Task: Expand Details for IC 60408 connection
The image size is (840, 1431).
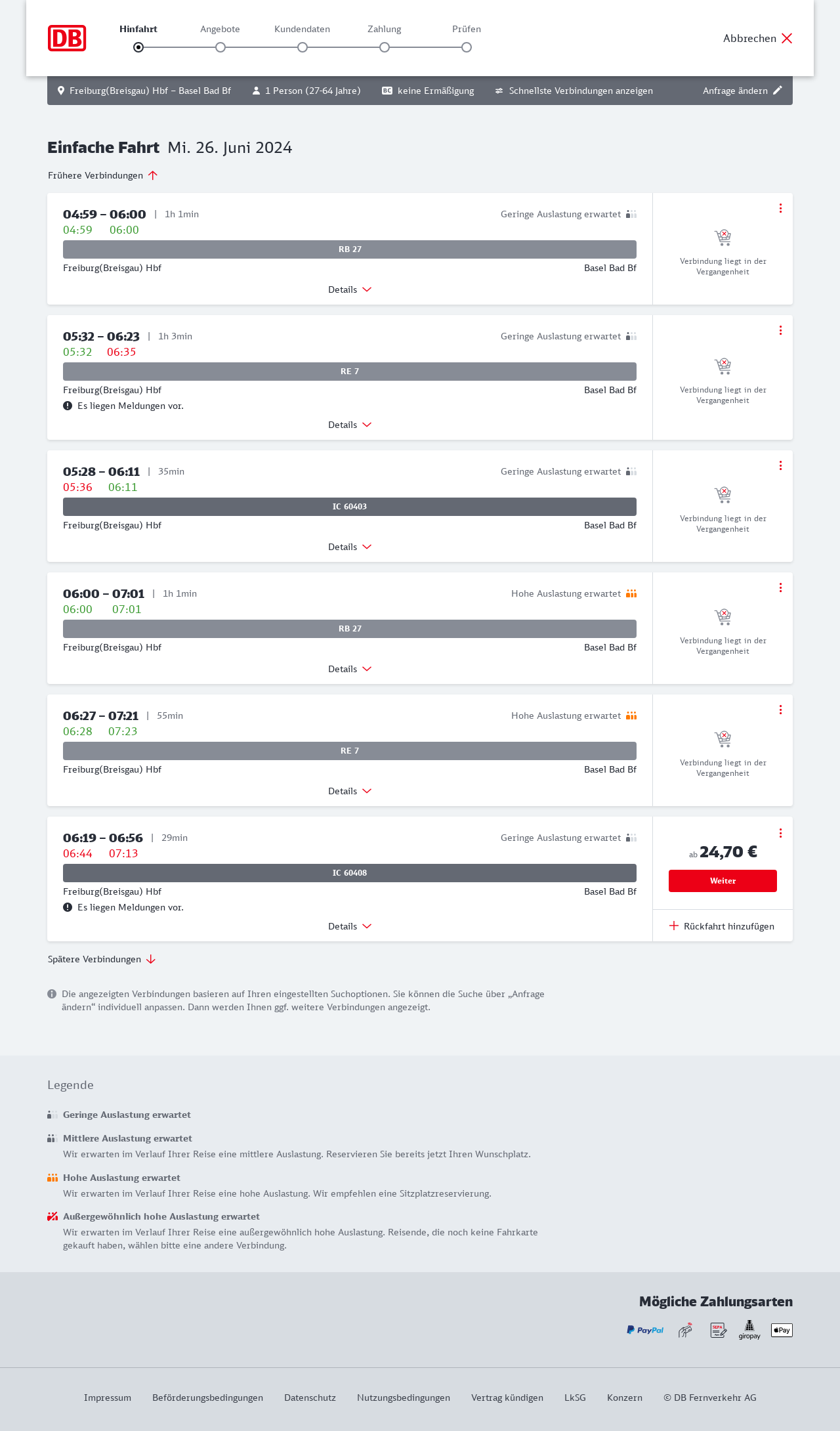Action: (x=350, y=926)
